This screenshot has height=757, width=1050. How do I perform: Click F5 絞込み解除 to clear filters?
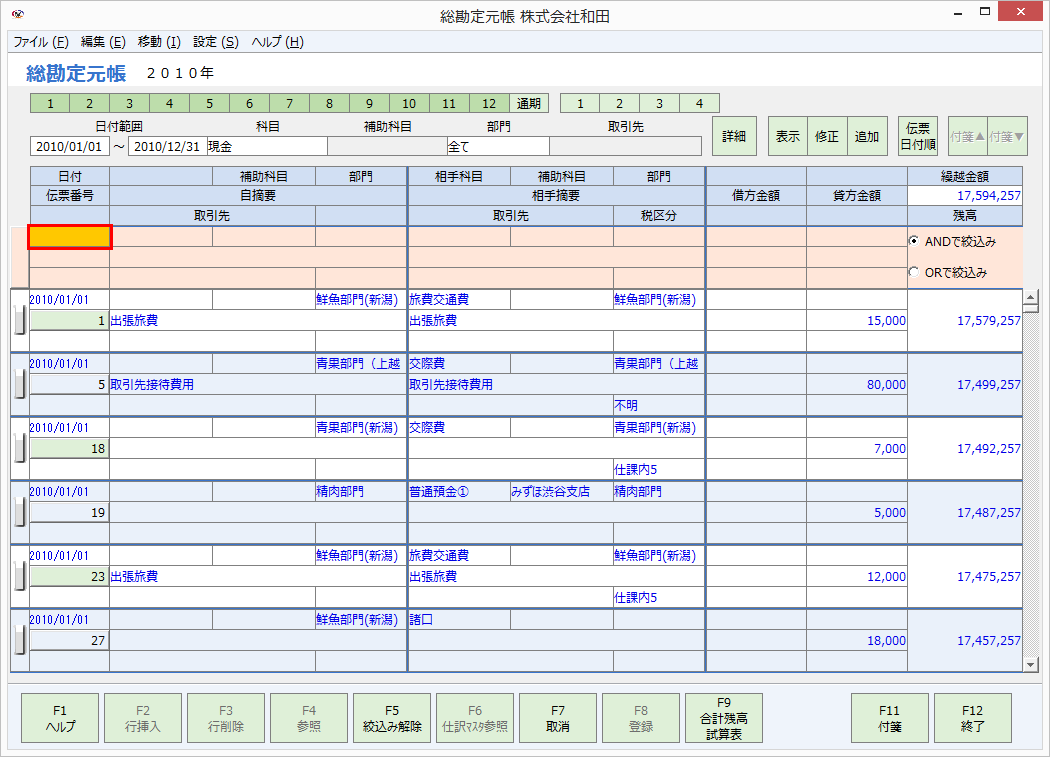point(392,717)
